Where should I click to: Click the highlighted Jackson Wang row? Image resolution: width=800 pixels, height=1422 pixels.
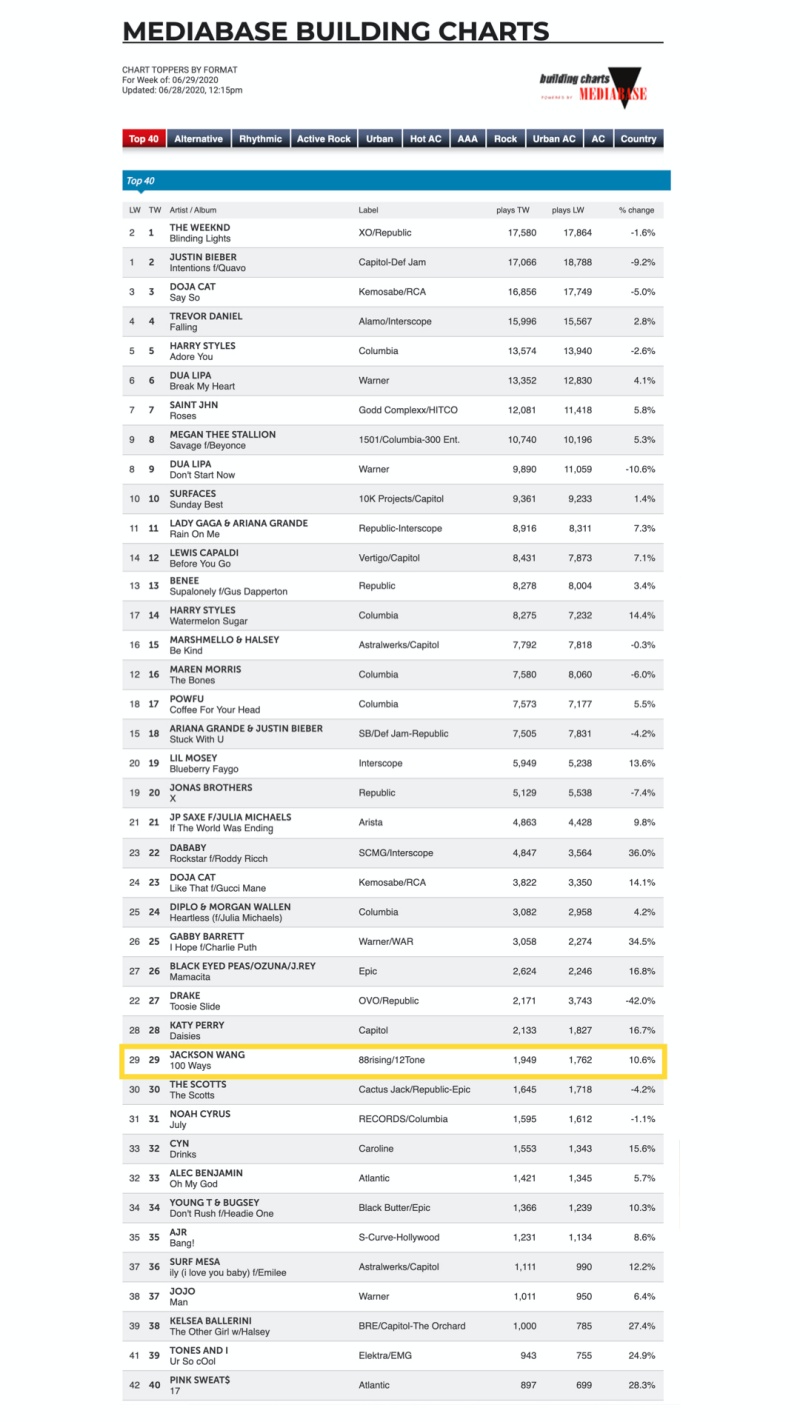pos(396,1060)
